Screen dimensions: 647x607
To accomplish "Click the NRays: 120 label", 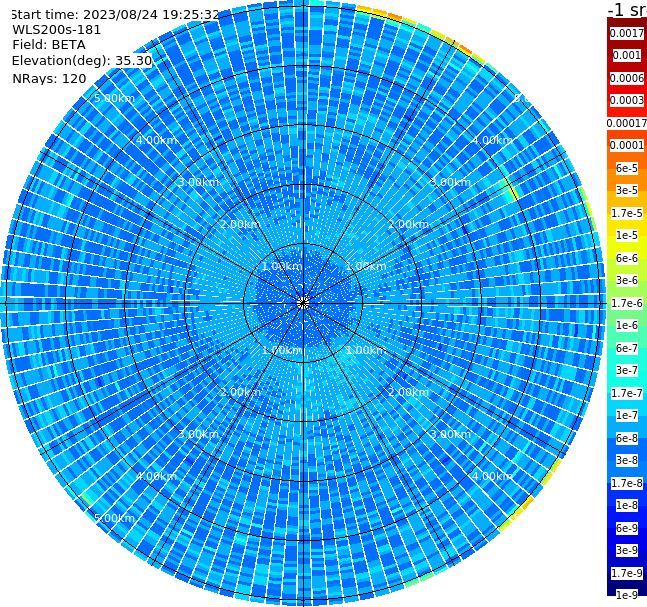I will (49, 78).
